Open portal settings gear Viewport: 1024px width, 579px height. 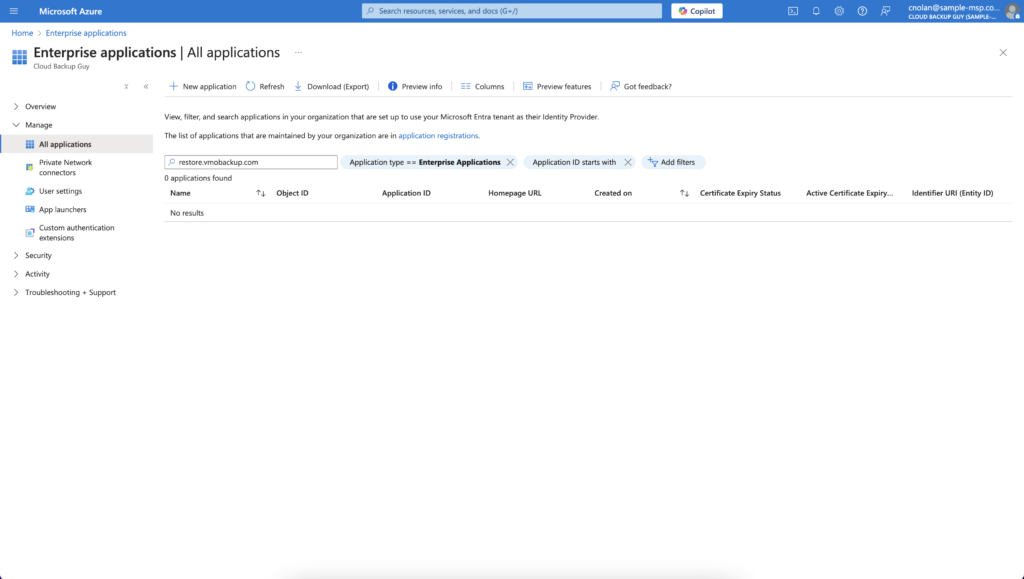pos(839,11)
